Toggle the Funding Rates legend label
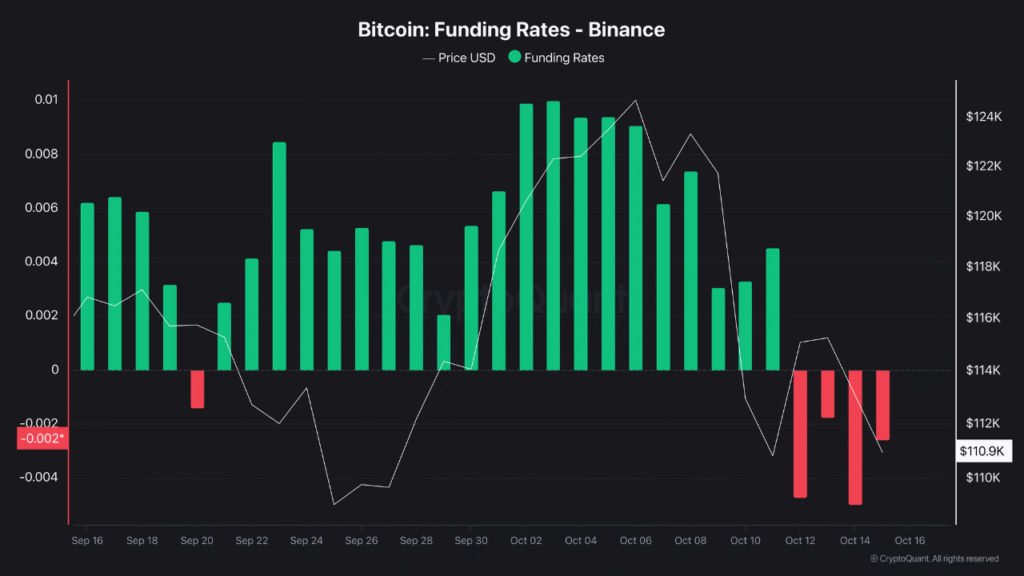This screenshot has height=576, width=1024. pos(564,58)
